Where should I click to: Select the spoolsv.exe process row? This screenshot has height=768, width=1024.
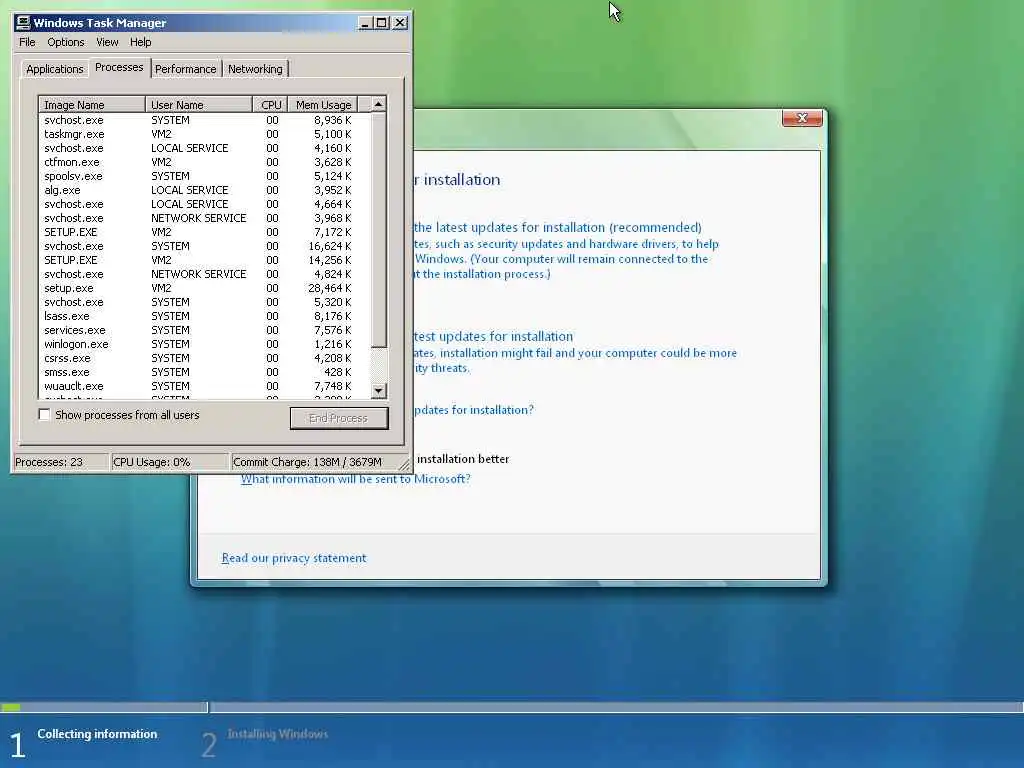pos(204,176)
